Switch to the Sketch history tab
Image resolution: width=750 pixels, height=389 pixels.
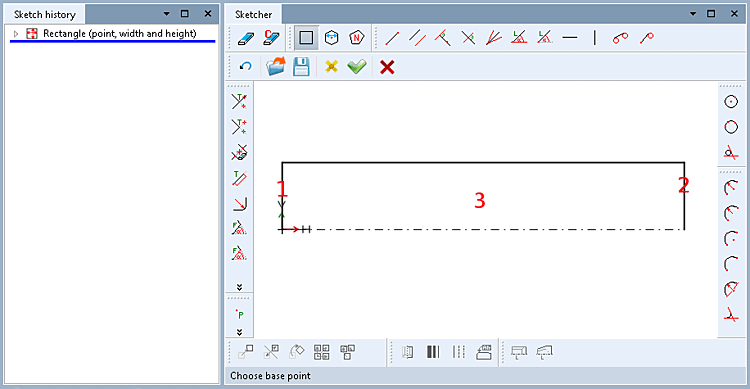pos(44,14)
